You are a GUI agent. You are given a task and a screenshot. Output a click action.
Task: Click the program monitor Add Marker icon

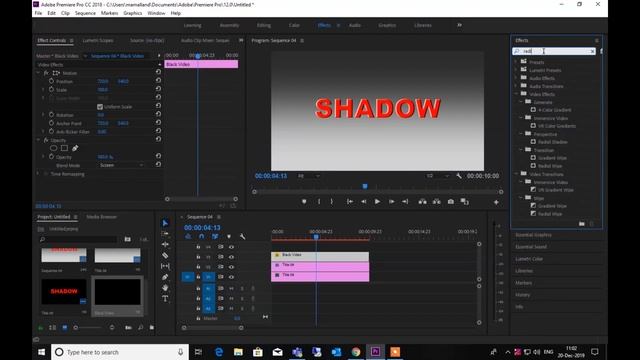[x=304, y=202]
